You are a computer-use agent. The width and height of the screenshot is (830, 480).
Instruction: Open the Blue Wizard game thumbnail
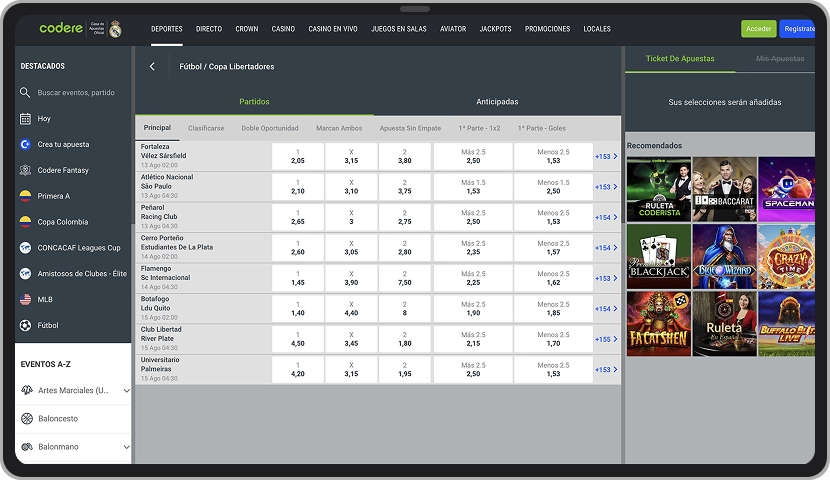pyautogui.click(x=724, y=256)
